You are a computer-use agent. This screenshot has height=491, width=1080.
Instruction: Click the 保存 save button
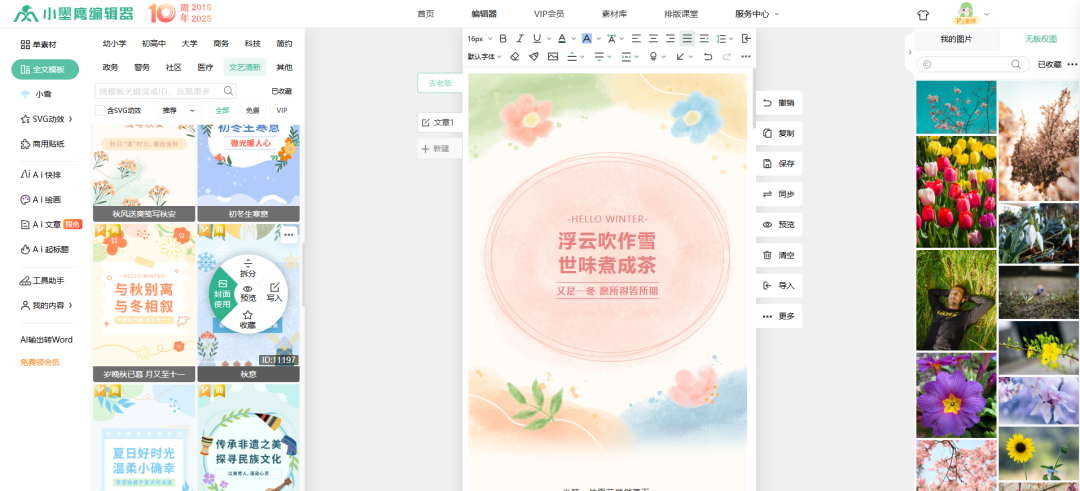click(779, 164)
